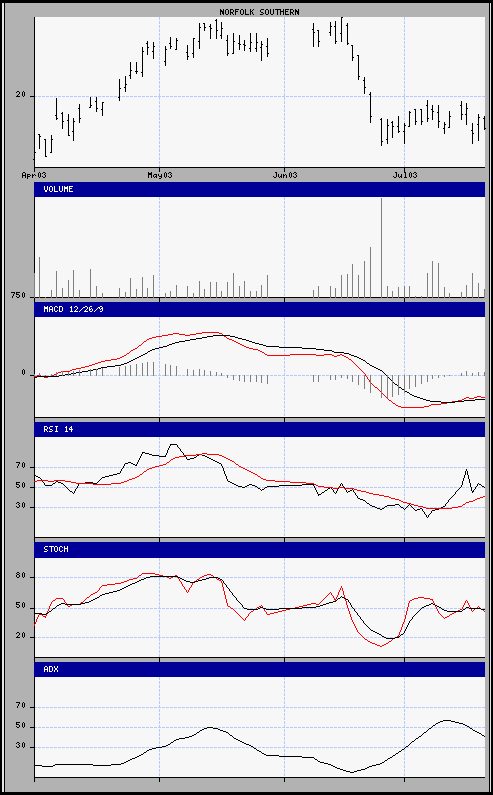
Task: Click the ADX panel header bar
Action: pyautogui.click(x=259, y=669)
